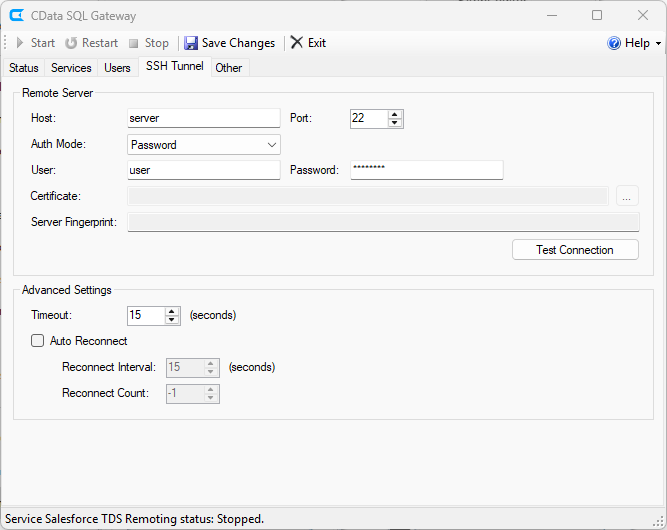Click the Stop service icon
667x530 pixels.
tap(134, 43)
